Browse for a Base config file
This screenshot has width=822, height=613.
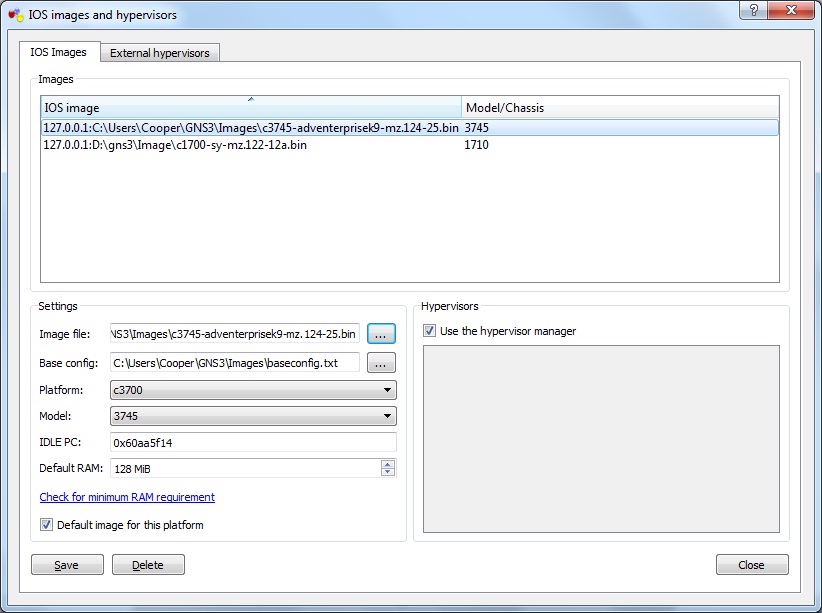click(x=381, y=362)
